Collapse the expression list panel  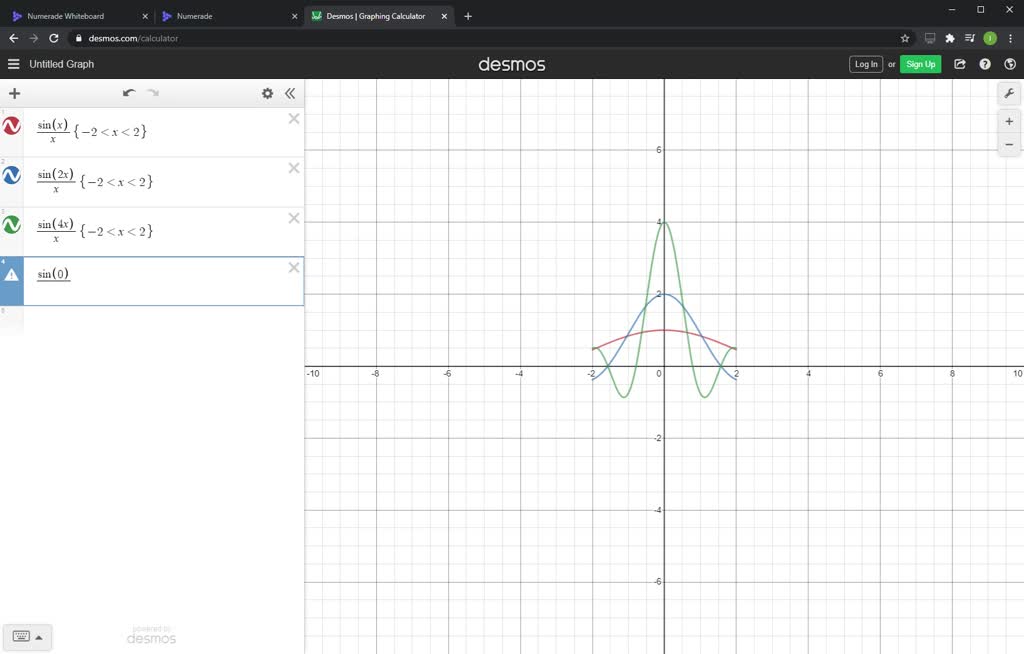pos(290,93)
